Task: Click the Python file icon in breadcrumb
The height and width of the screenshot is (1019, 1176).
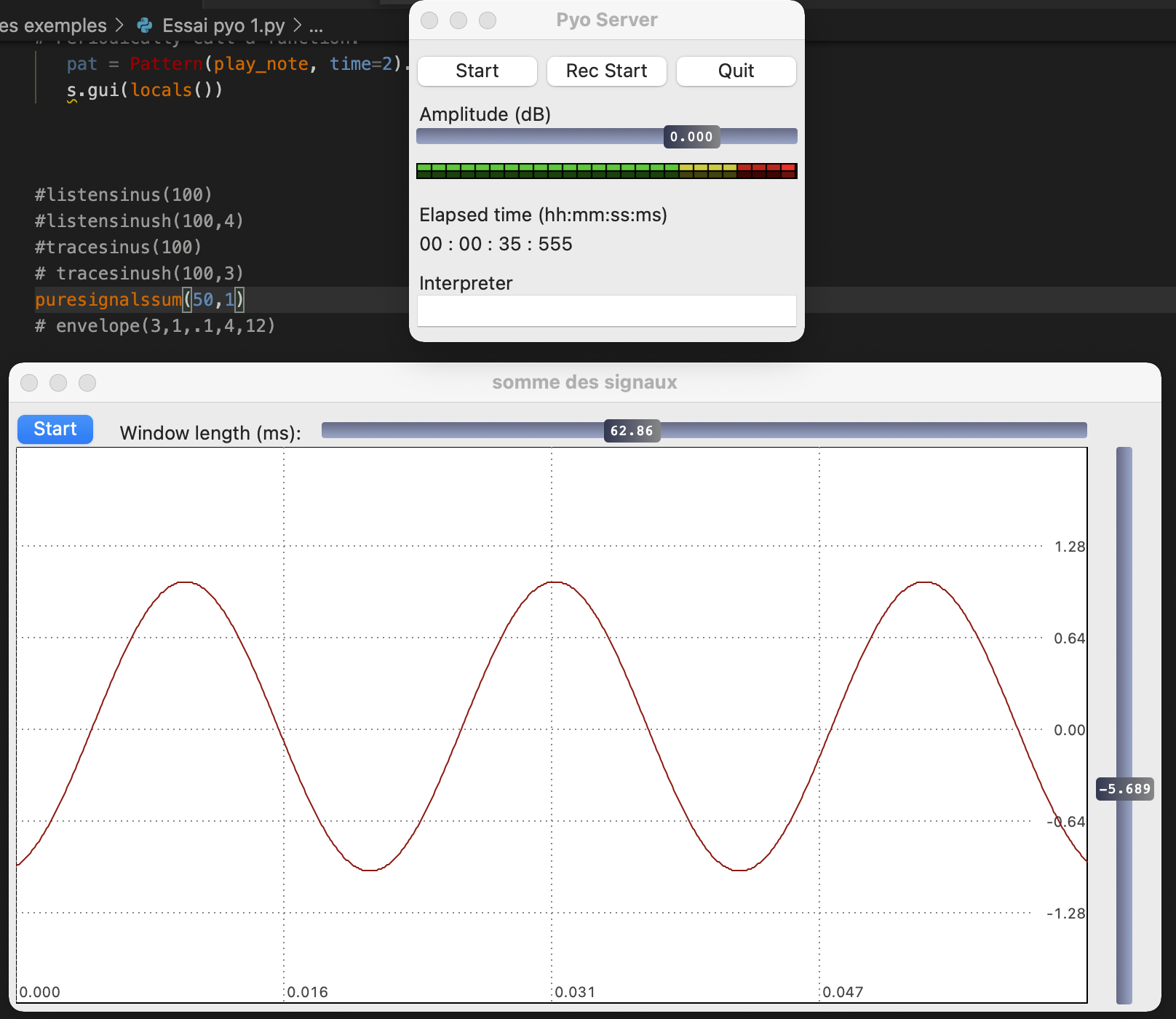Action: [x=145, y=25]
